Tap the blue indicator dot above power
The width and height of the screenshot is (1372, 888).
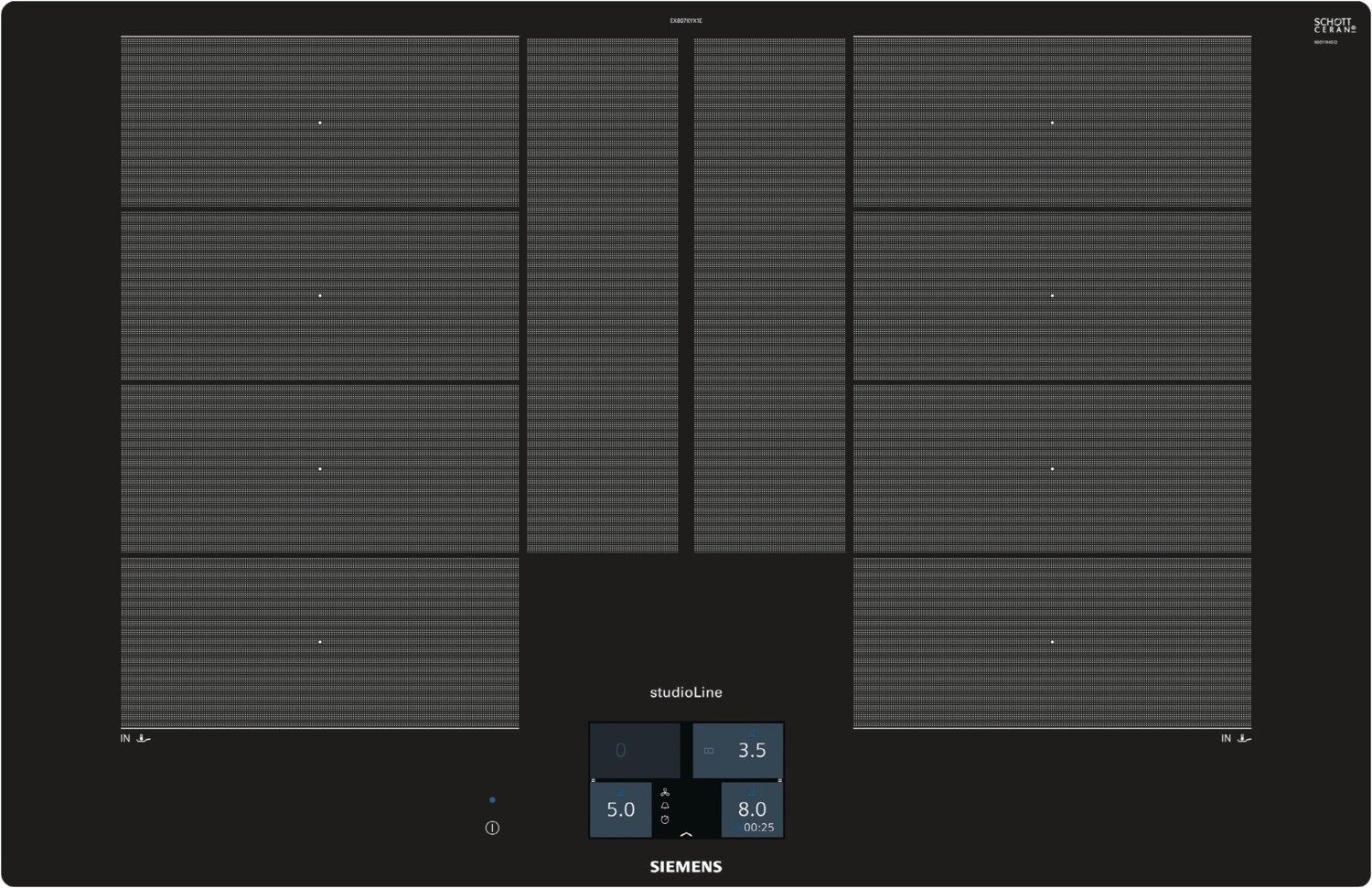coord(492,800)
